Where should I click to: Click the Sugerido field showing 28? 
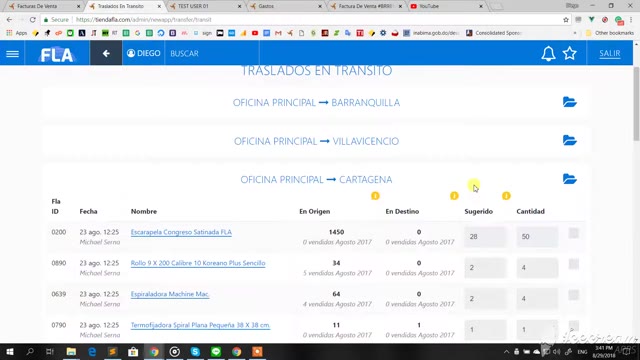tap(485, 237)
